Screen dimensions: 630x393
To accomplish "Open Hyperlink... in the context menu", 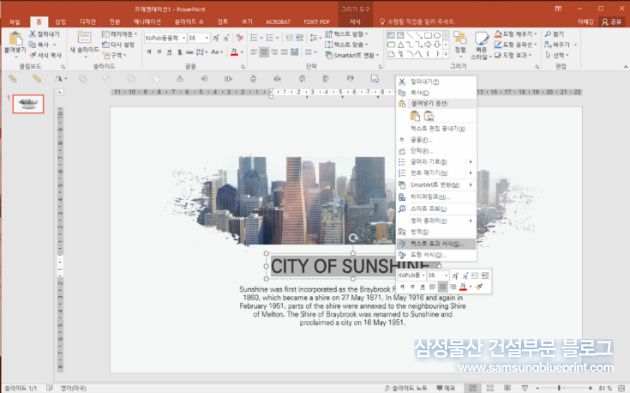I will [436, 197].
